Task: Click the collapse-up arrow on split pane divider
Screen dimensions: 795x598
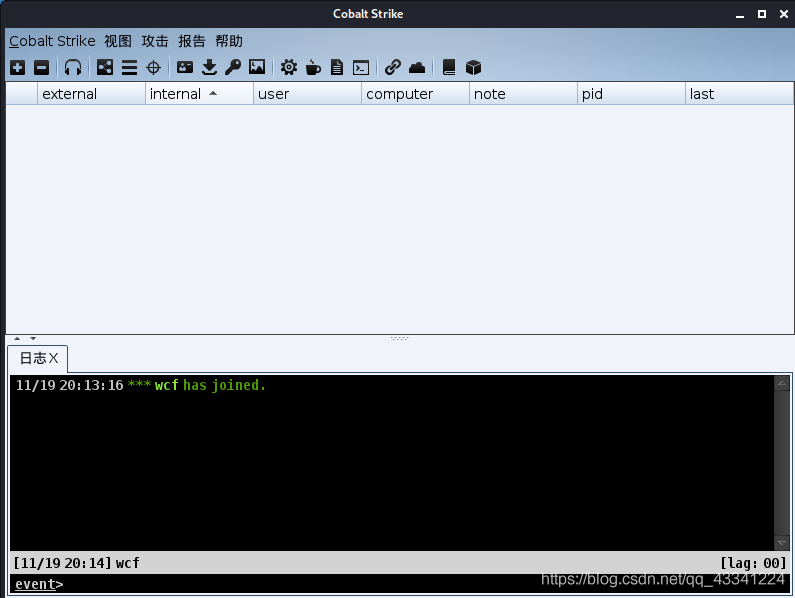Action: pos(17,338)
